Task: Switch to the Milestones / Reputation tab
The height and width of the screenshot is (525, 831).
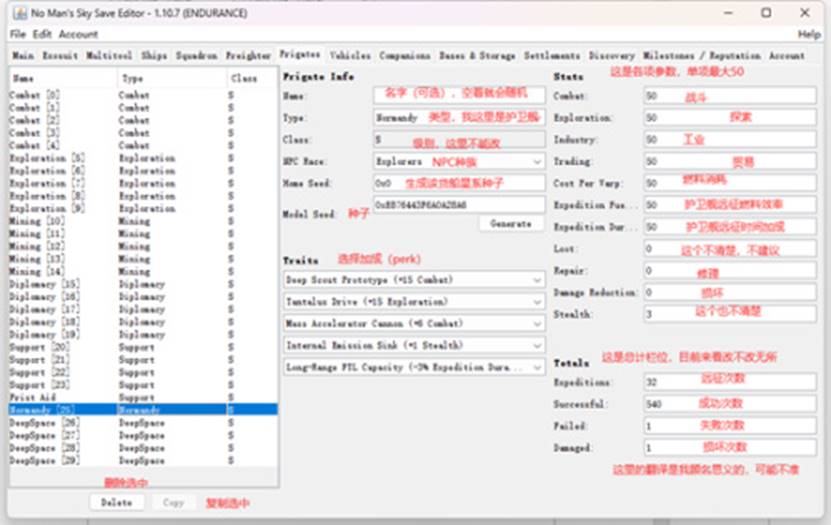Action: 702,56
